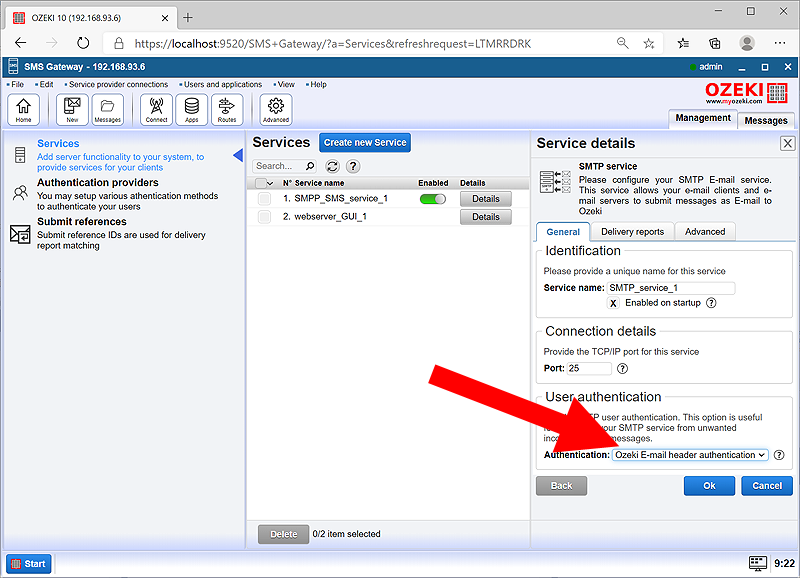Click the New message toolbar icon
This screenshot has width=800, height=578.
tap(72, 109)
